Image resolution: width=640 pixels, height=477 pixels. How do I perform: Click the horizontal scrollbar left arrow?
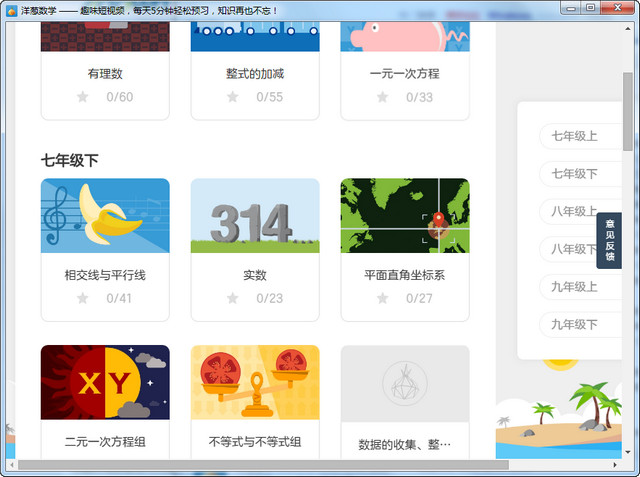pyautogui.click(x=12, y=465)
